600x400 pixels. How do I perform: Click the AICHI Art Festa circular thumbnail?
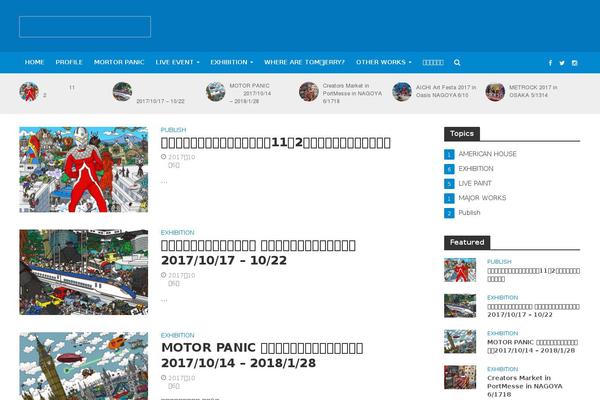pos(402,92)
